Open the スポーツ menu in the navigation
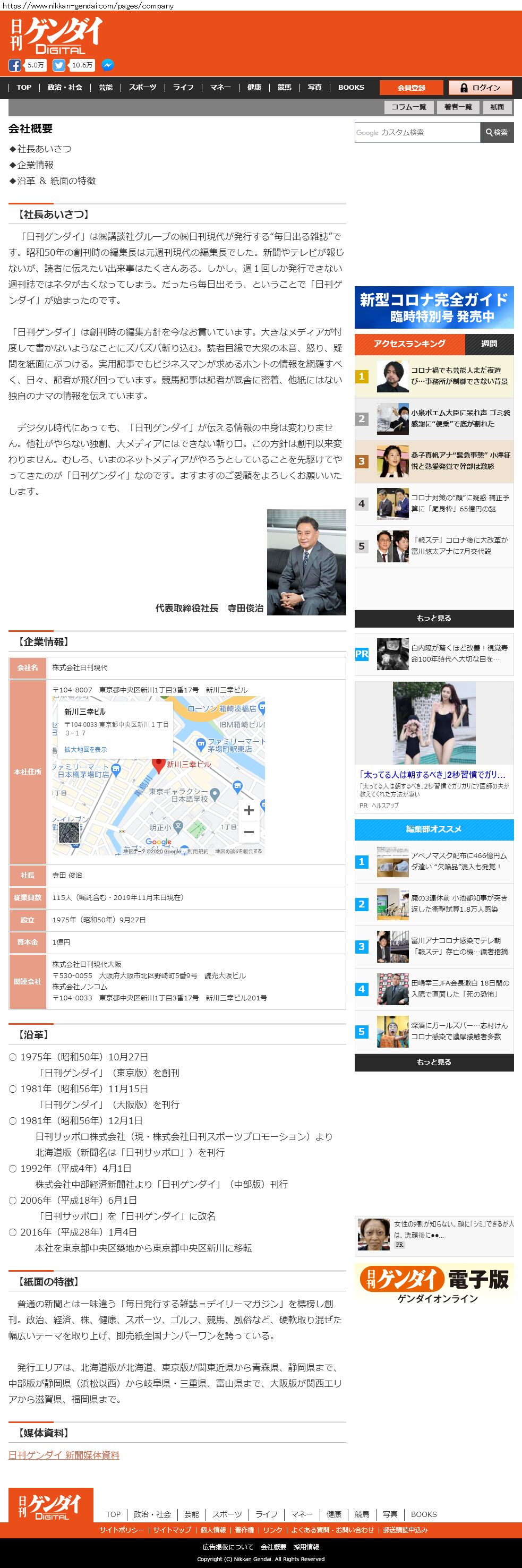Screen dimensions: 522x1568 142,88
